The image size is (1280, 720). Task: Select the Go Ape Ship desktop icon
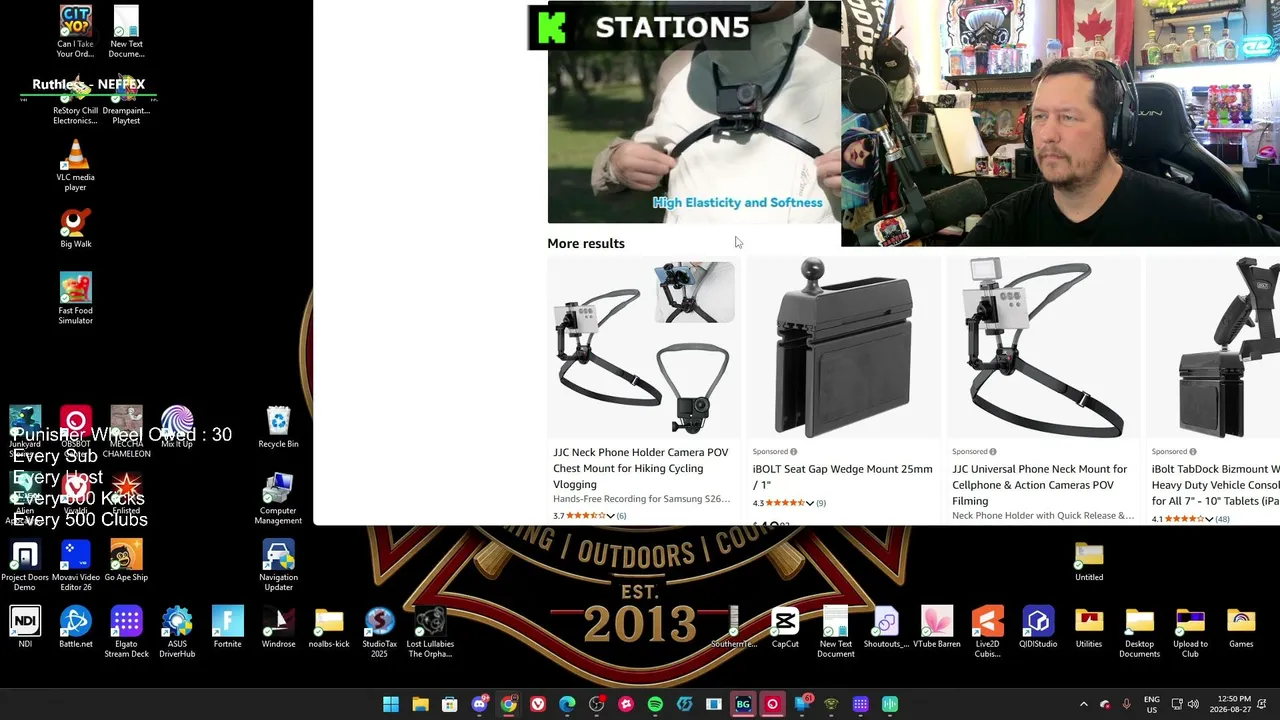(126, 560)
